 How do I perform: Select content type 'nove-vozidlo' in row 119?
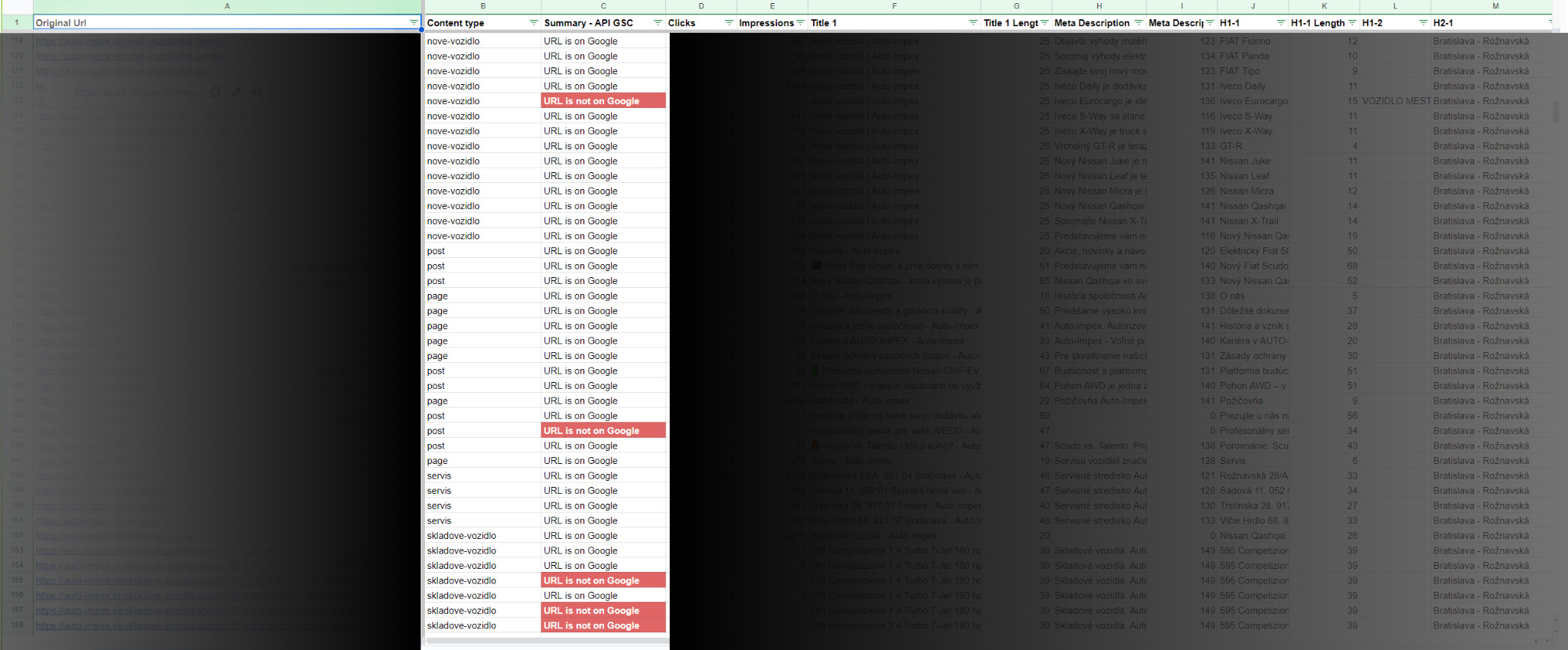coord(482,41)
